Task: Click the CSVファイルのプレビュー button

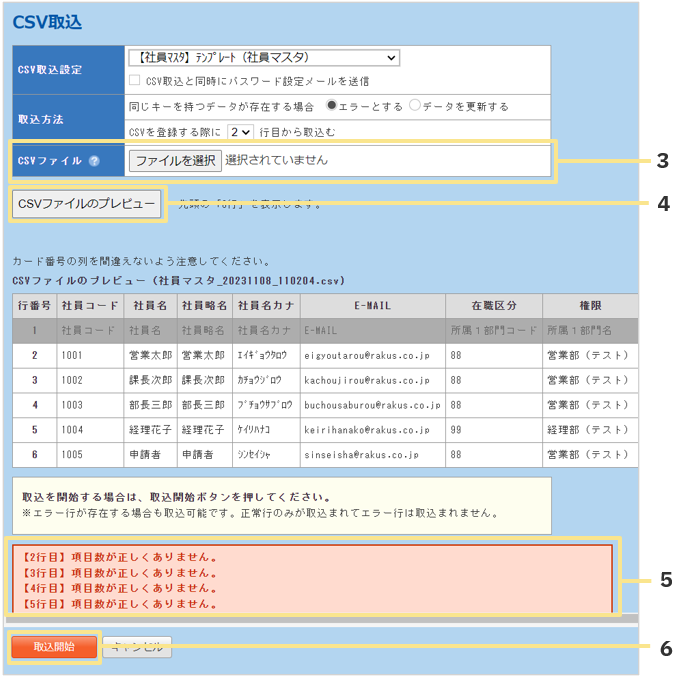Action: pos(87,204)
